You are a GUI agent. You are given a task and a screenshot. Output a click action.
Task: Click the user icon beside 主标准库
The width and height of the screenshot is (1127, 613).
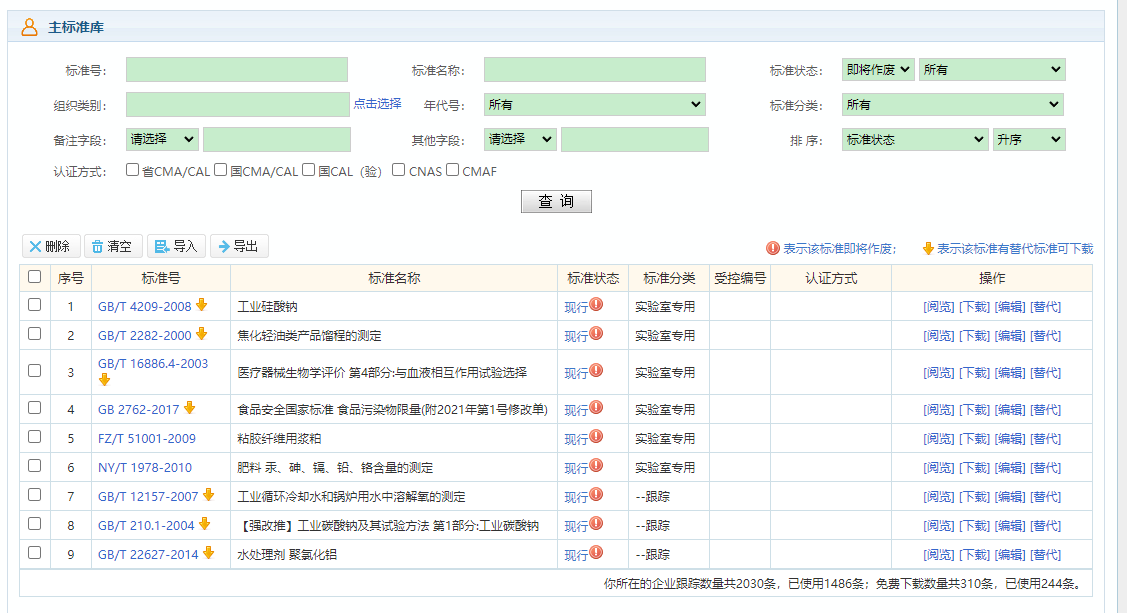29,27
